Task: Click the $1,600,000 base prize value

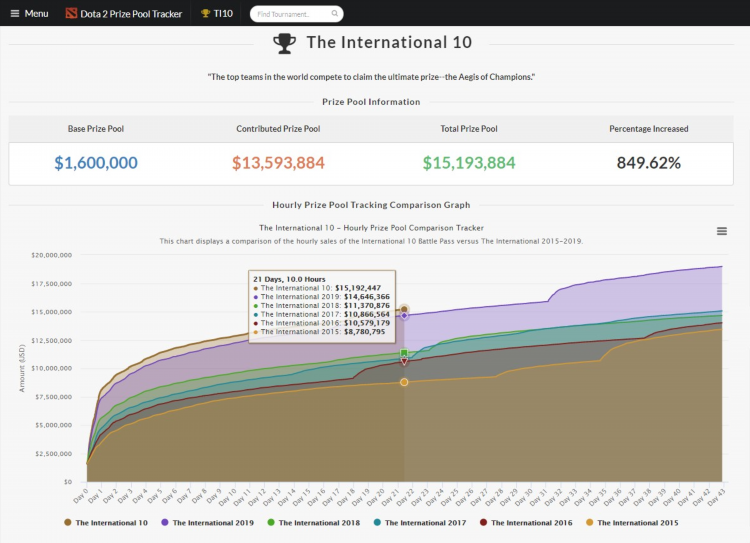Action: (96, 163)
